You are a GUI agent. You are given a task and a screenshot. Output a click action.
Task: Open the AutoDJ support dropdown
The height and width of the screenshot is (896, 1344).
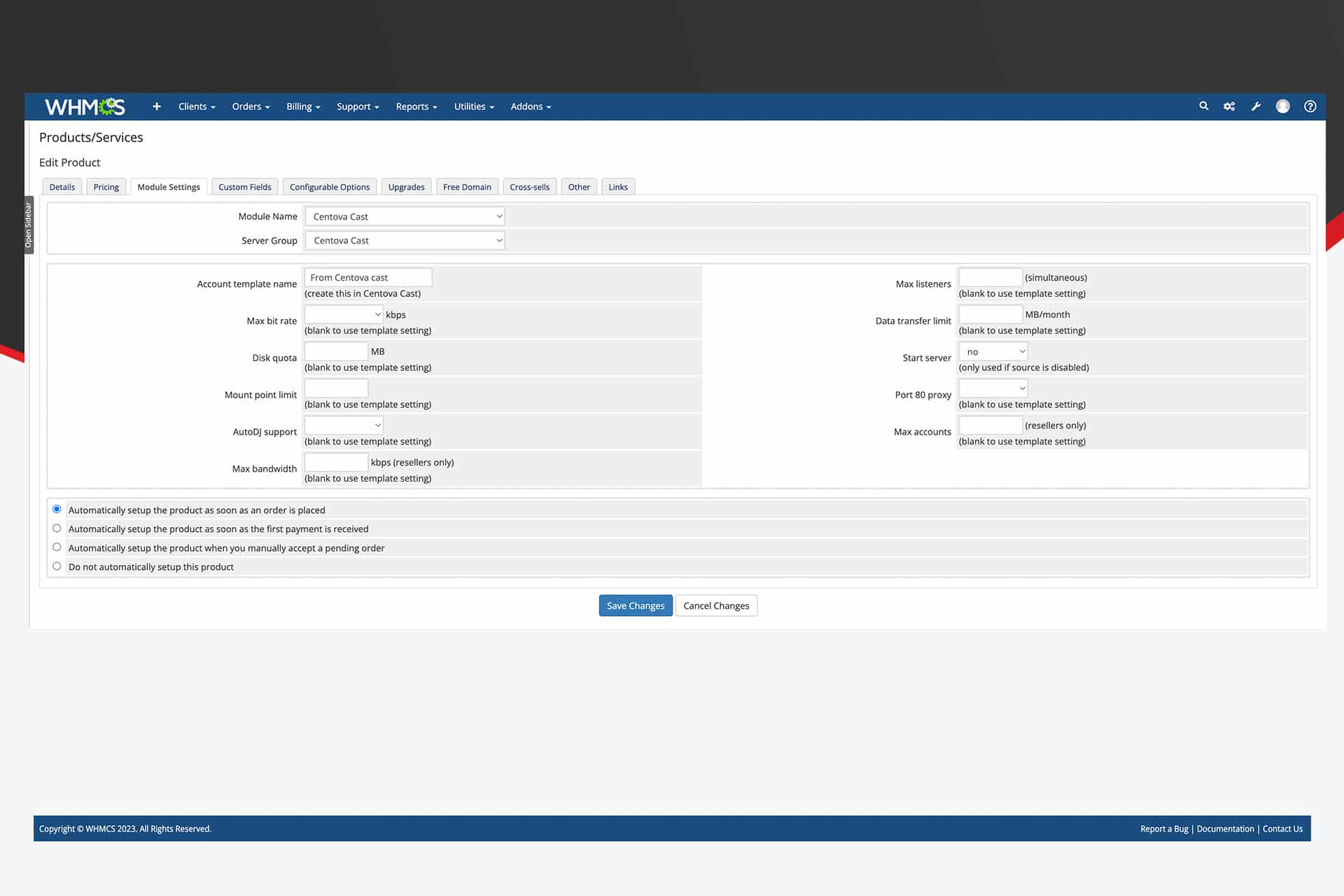tap(344, 425)
